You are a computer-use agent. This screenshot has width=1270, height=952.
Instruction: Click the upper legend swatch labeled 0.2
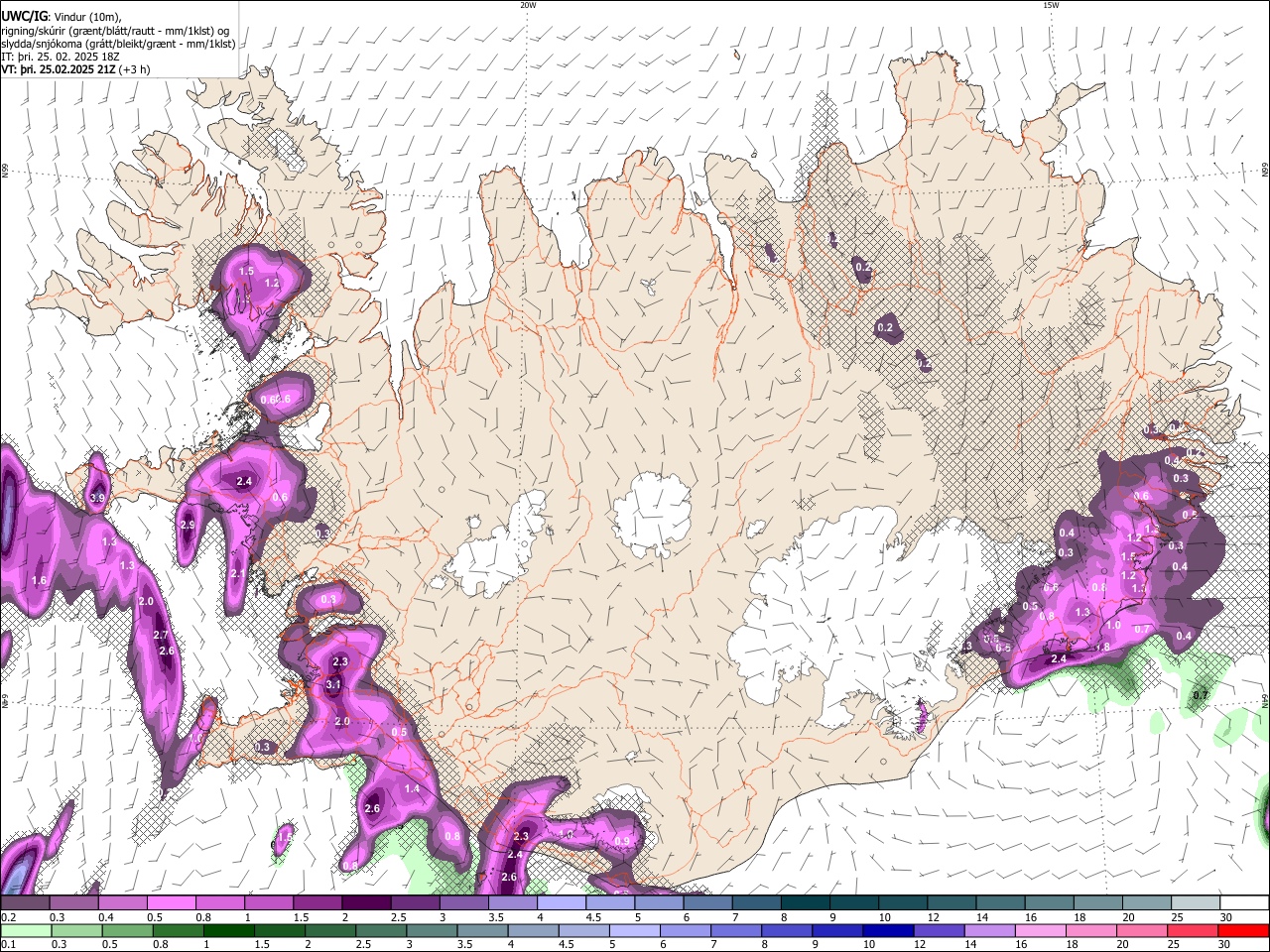[x=25, y=903]
